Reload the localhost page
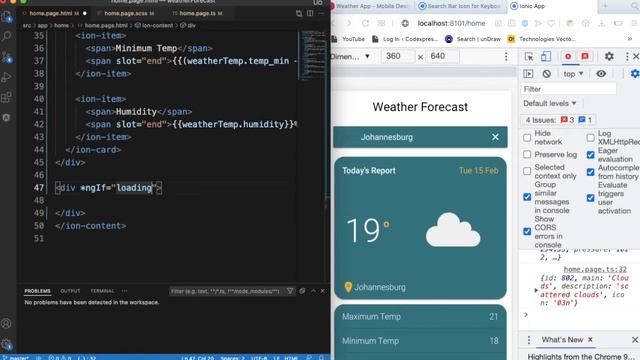Image resolution: width=640 pixels, height=360 pixels. pos(365,23)
